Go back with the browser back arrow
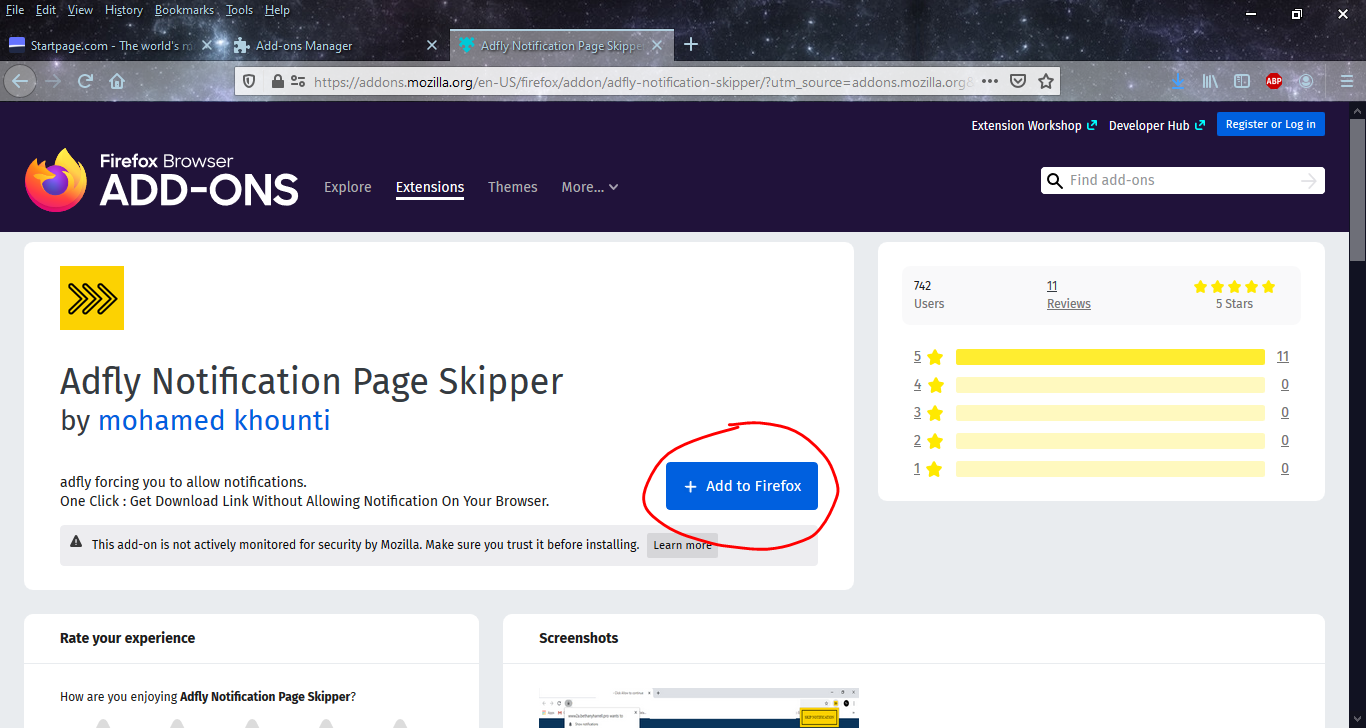The width and height of the screenshot is (1366, 728). [x=21, y=81]
